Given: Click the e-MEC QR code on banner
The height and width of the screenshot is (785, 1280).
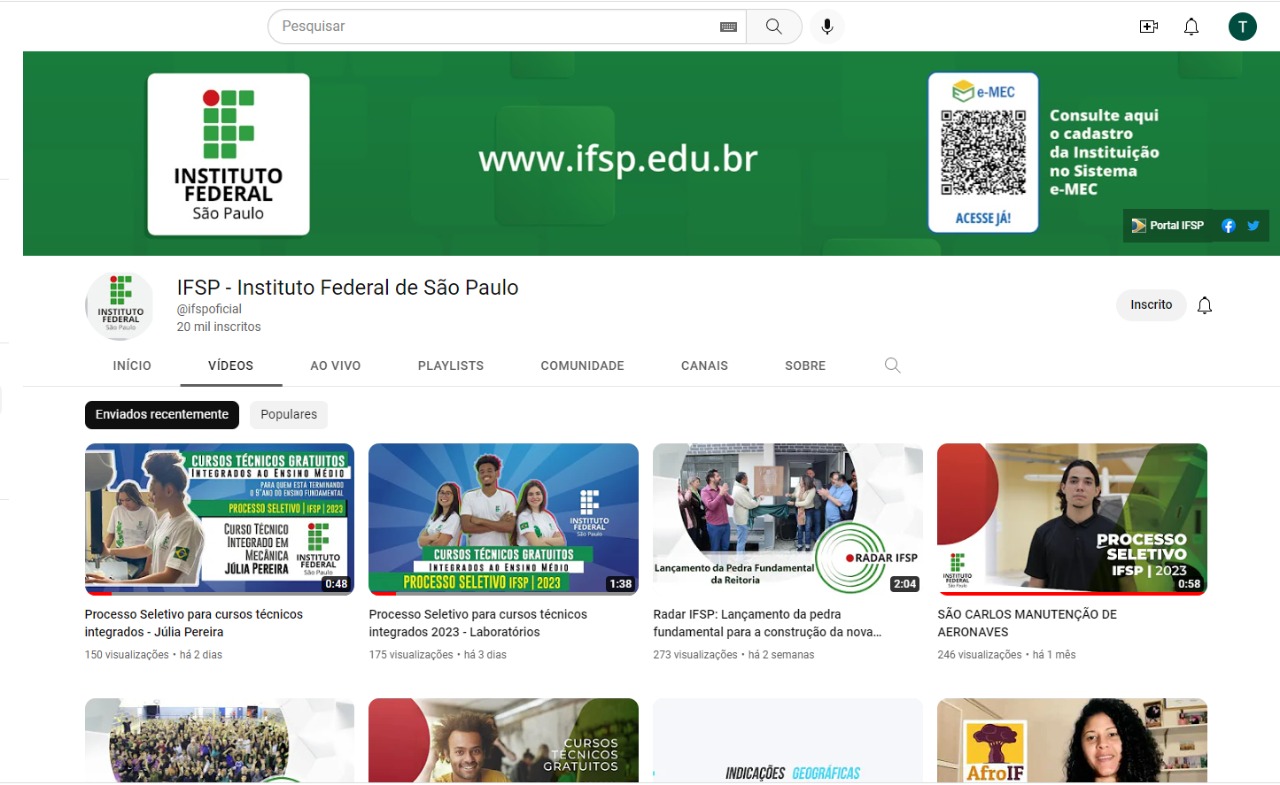Looking at the screenshot, I should click(x=983, y=152).
